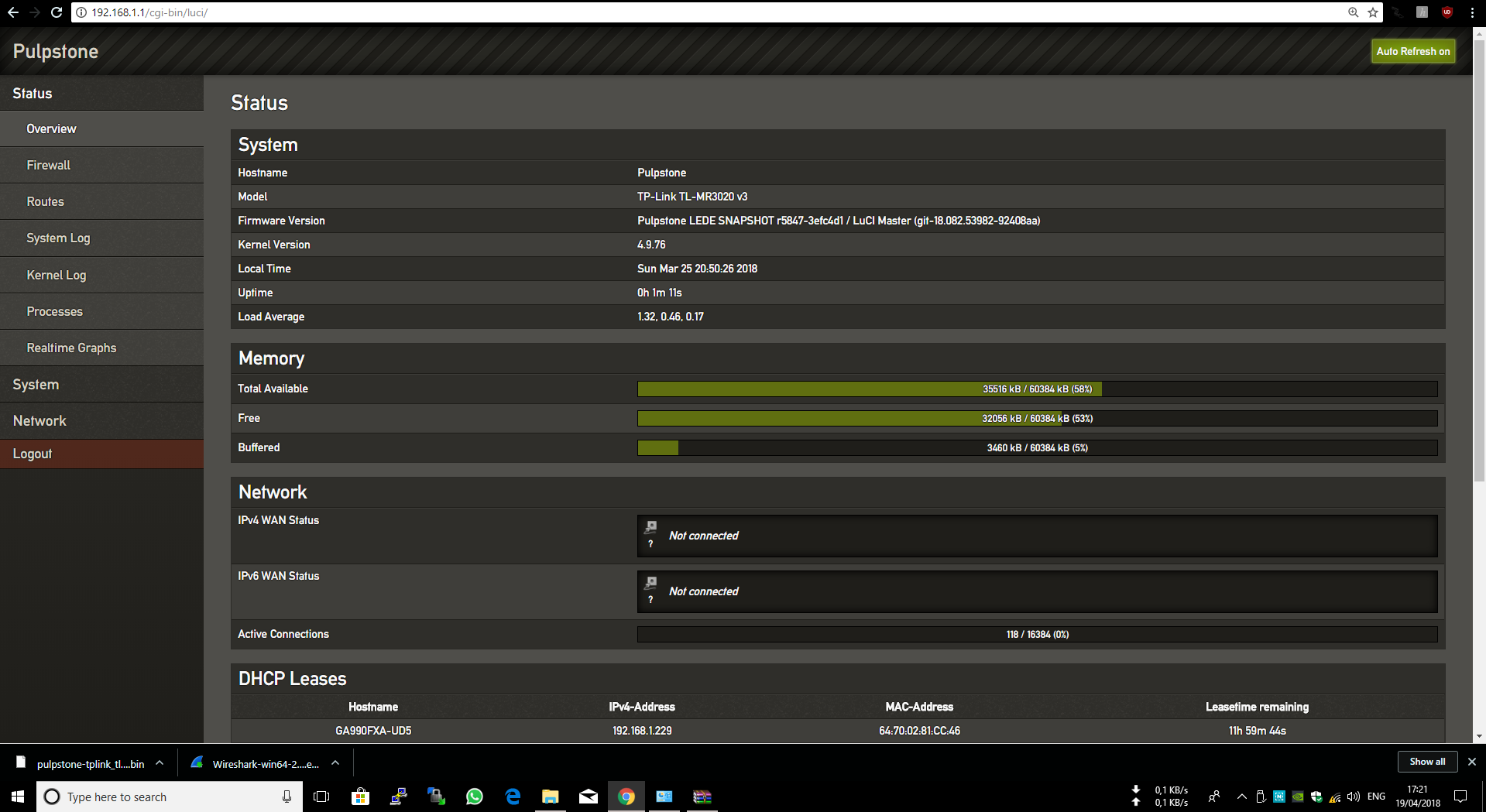Click the browser address bar URL
This screenshot has width=1486, height=812.
149,12
